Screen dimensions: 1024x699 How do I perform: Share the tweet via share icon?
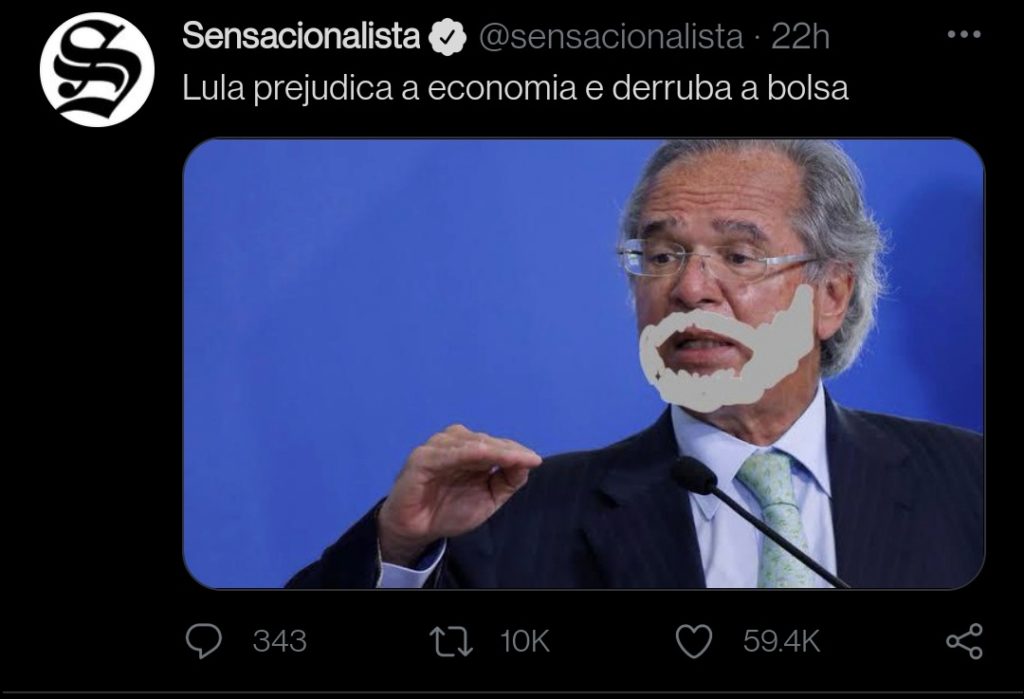pos(965,641)
